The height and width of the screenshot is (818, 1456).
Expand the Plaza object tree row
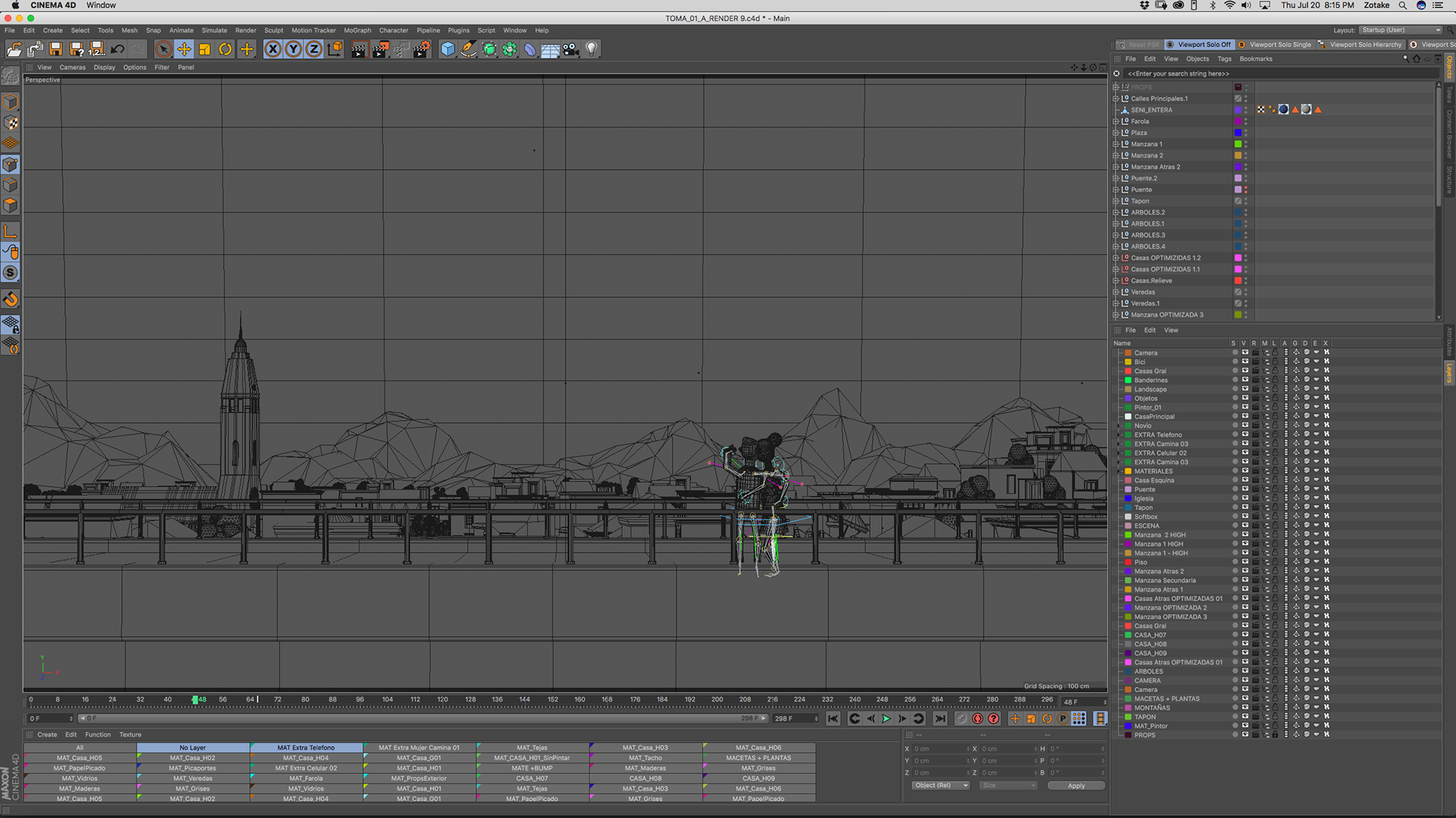pos(1116,133)
